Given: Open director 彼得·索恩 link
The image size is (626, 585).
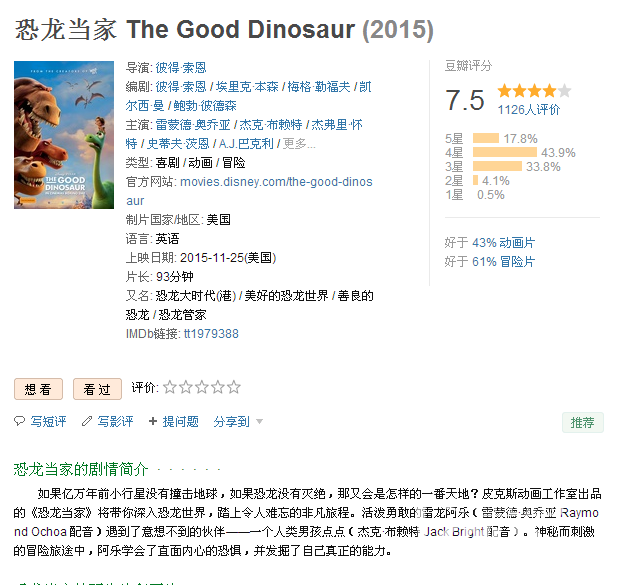Looking at the screenshot, I should (181, 68).
